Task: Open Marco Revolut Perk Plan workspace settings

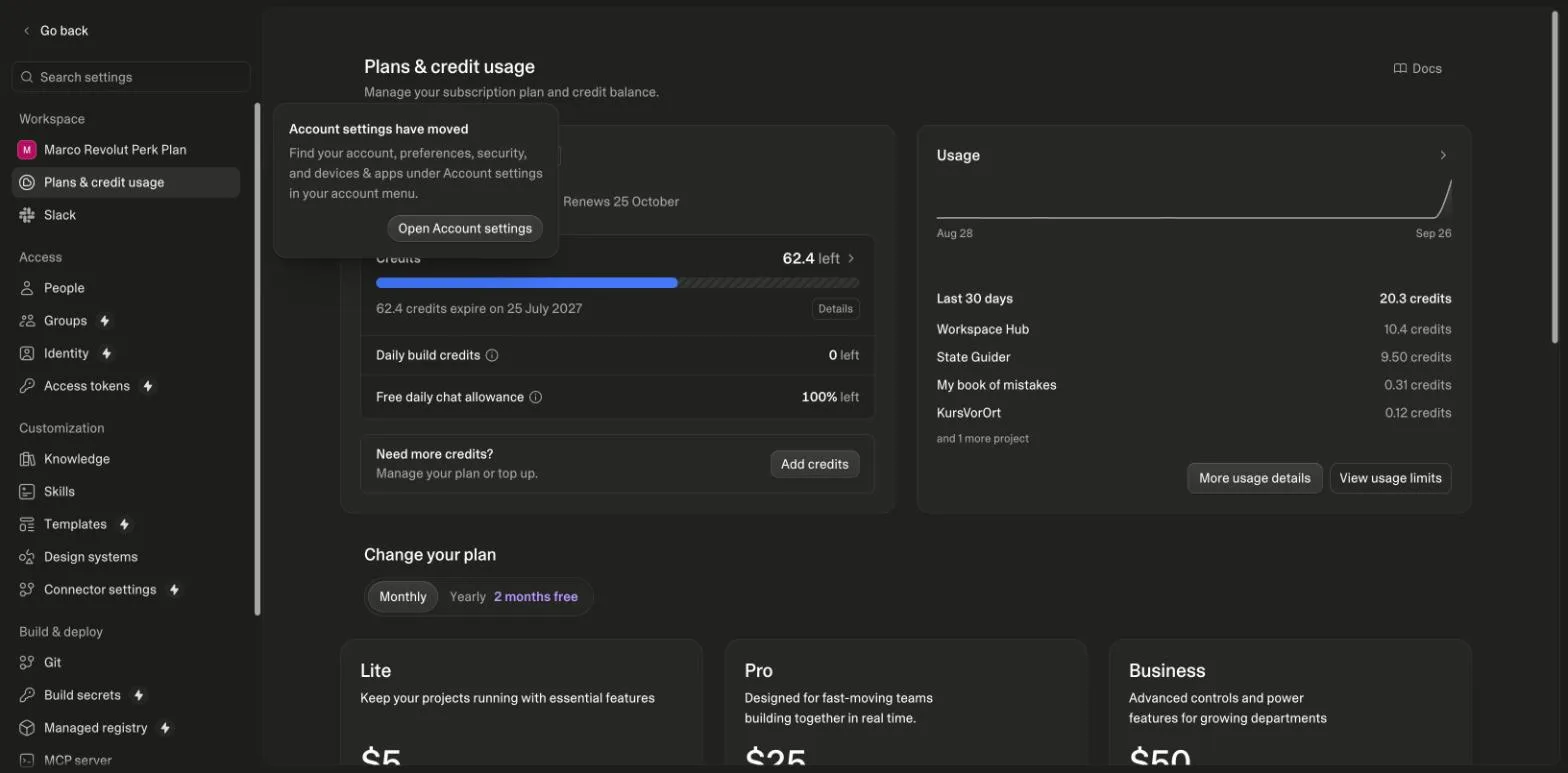Action: coord(126,150)
